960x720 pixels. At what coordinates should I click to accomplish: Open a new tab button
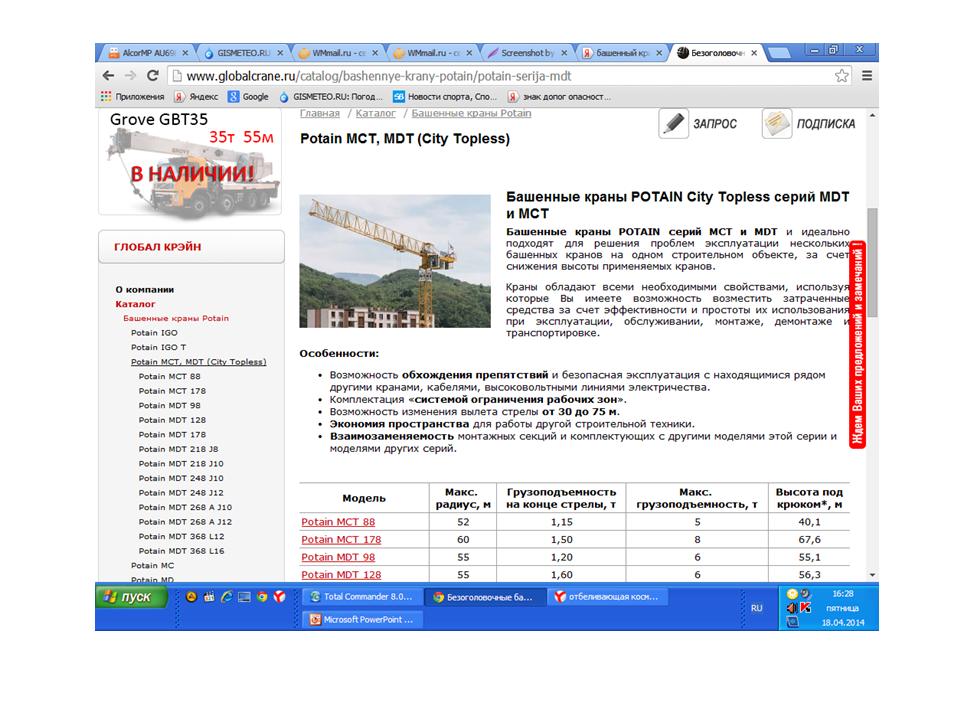pos(779,53)
